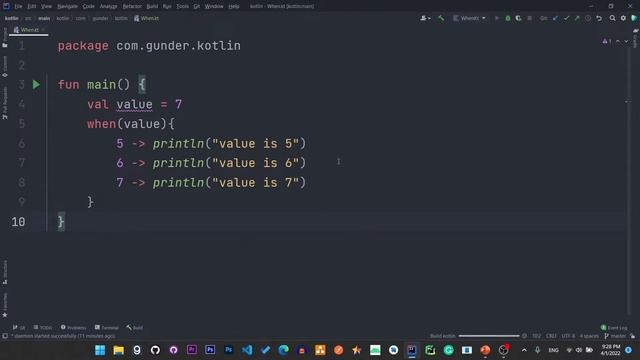
Task: Open File Explorer from taskbar
Action: coord(118,350)
